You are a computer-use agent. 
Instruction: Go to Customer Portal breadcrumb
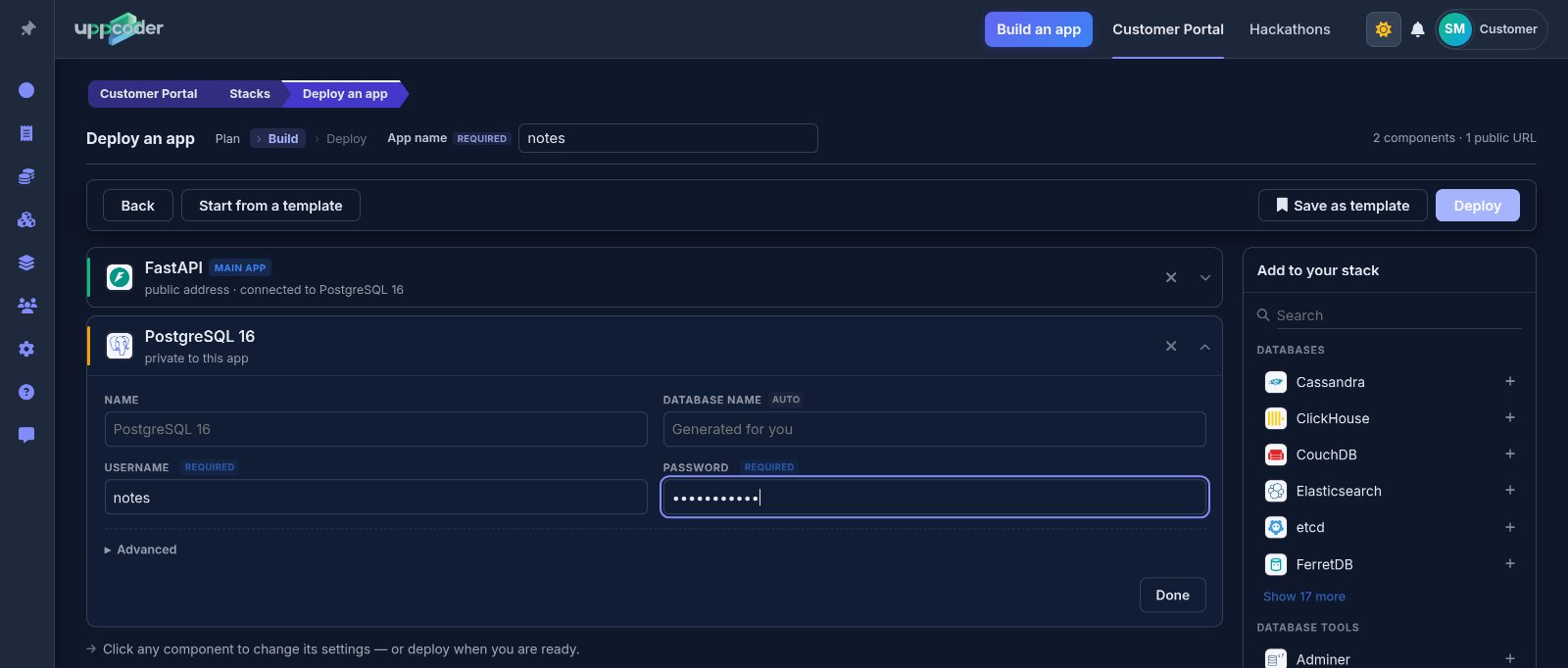point(149,94)
